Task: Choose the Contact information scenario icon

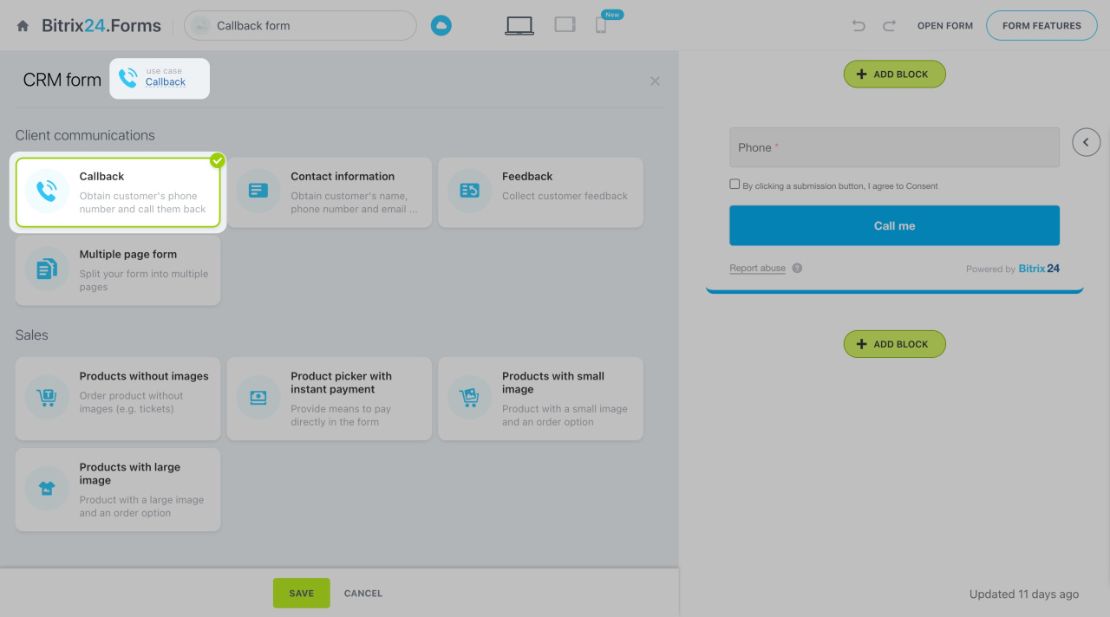Action: pyautogui.click(x=258, y=190)
